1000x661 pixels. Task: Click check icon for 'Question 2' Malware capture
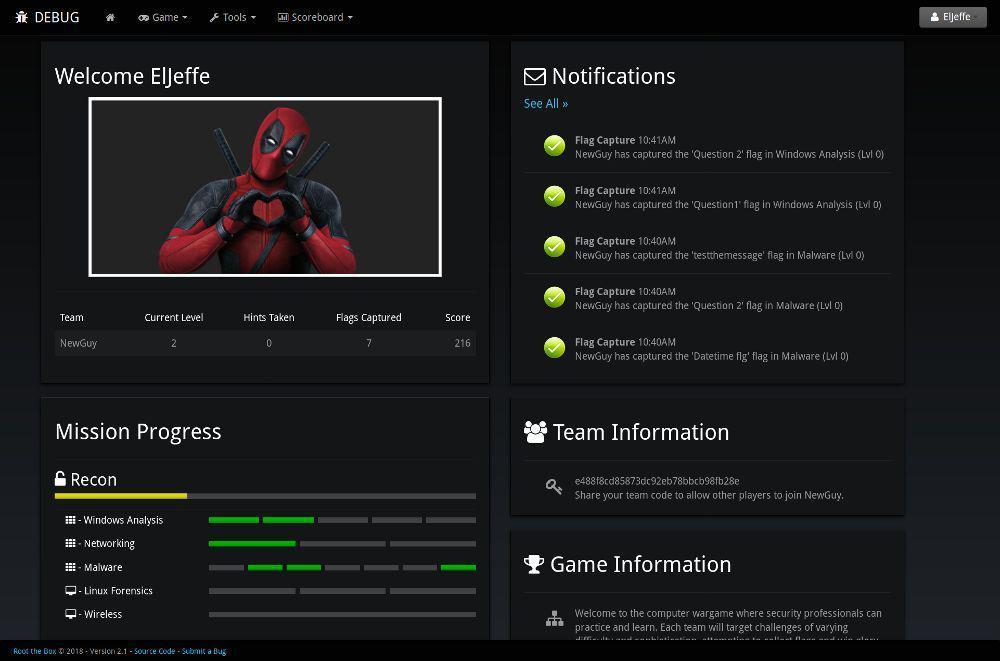554,297
